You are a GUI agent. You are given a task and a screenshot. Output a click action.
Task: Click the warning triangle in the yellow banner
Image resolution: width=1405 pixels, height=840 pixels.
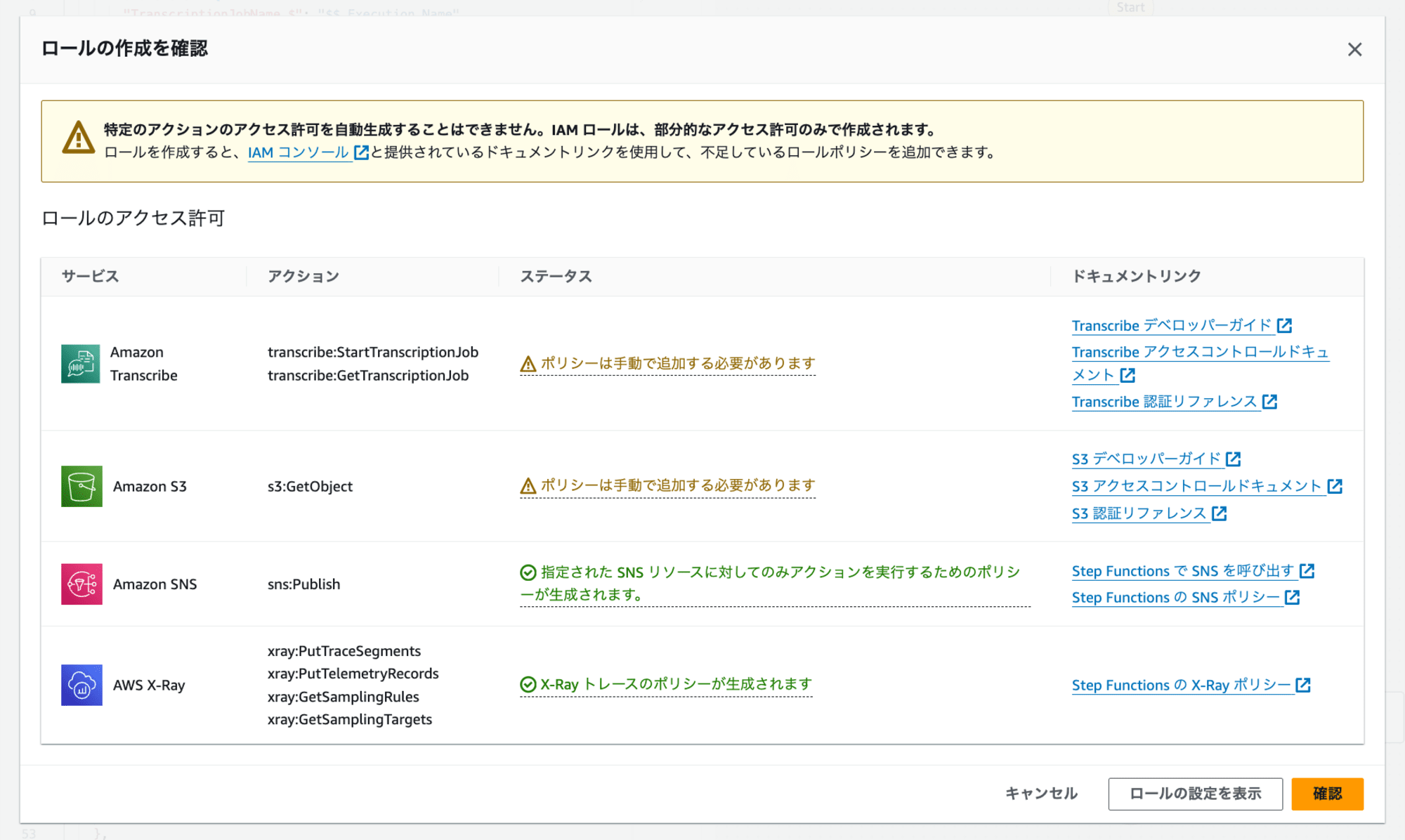pos(78,137)
